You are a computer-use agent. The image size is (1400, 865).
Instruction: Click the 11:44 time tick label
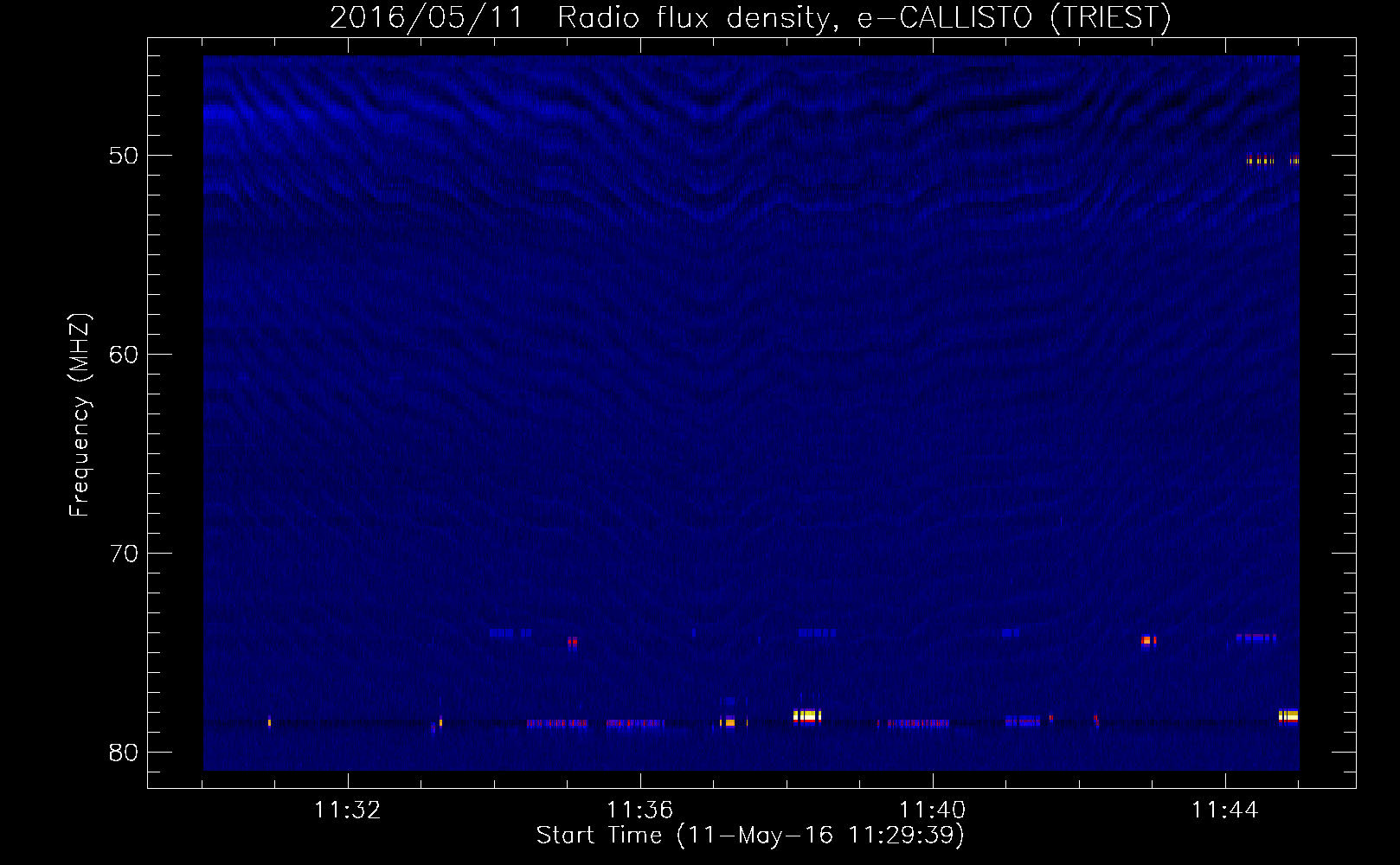[x=1224, y=810]
